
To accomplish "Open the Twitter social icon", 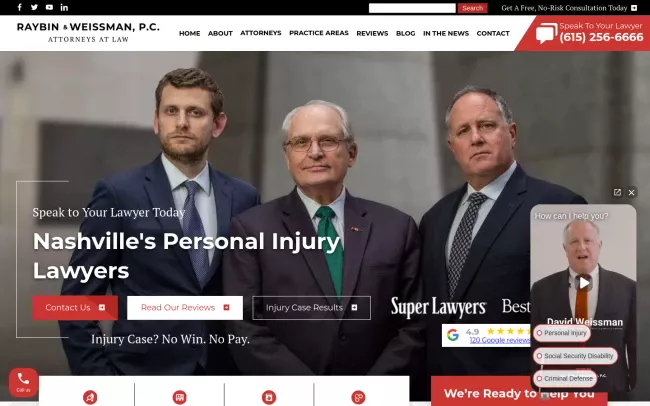I will tap(34, 7).
